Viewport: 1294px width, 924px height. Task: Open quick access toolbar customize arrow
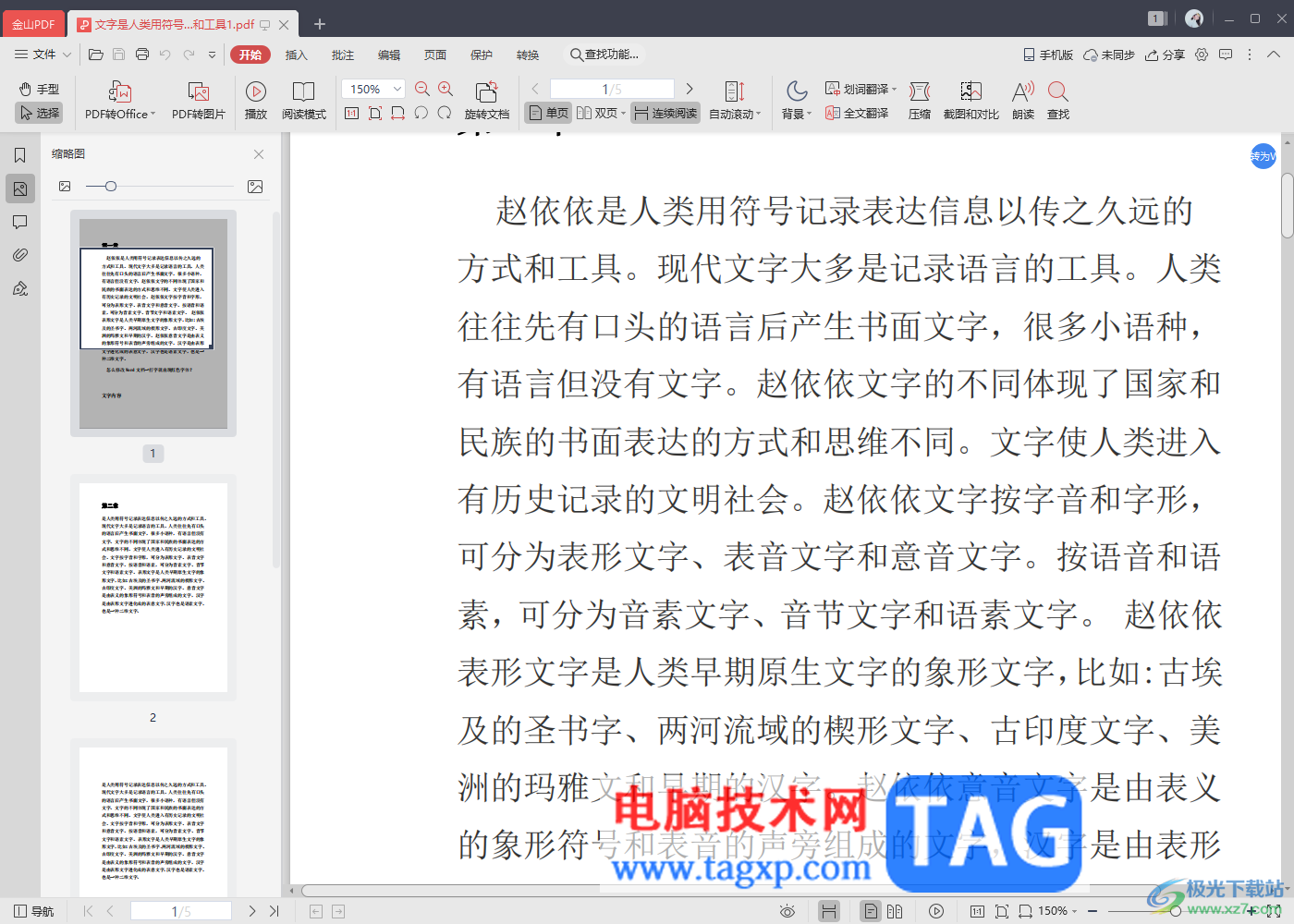[212, 55]
